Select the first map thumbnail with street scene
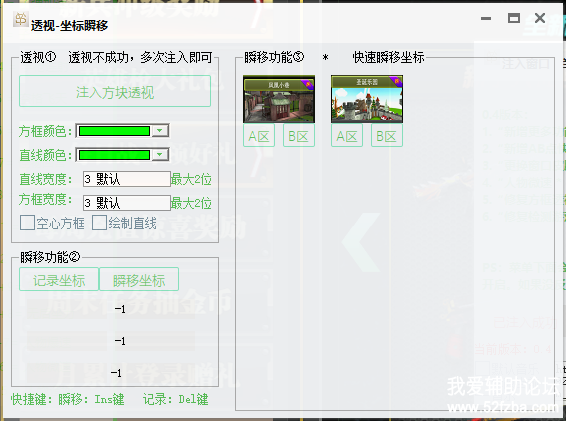The height and width of the screenshot is (421, 566). coord(279,99)
